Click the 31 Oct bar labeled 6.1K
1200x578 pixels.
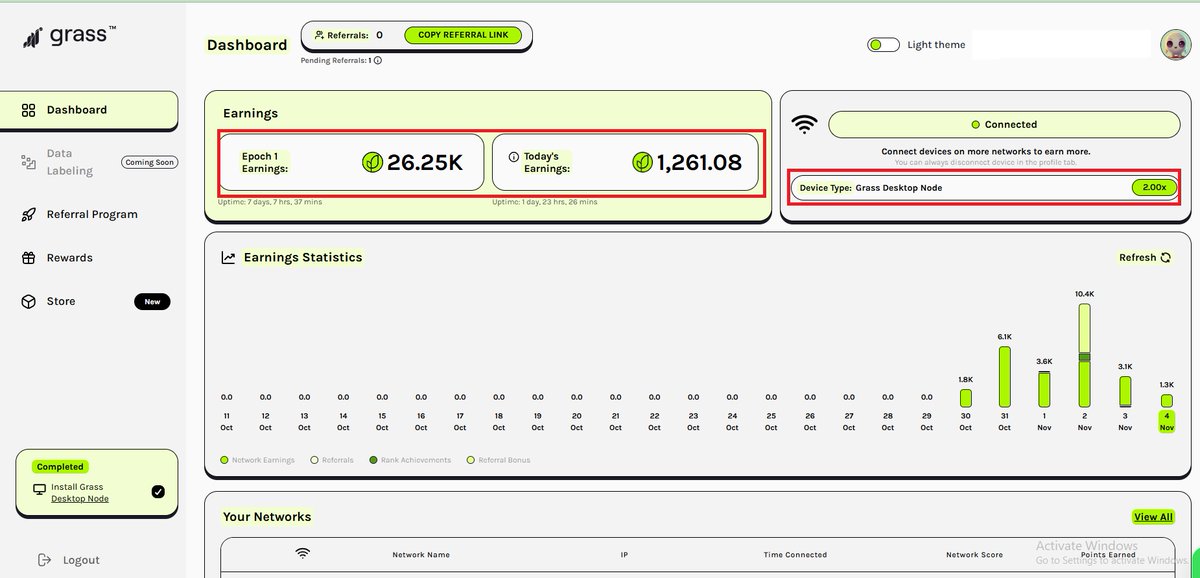point(1004,379)
